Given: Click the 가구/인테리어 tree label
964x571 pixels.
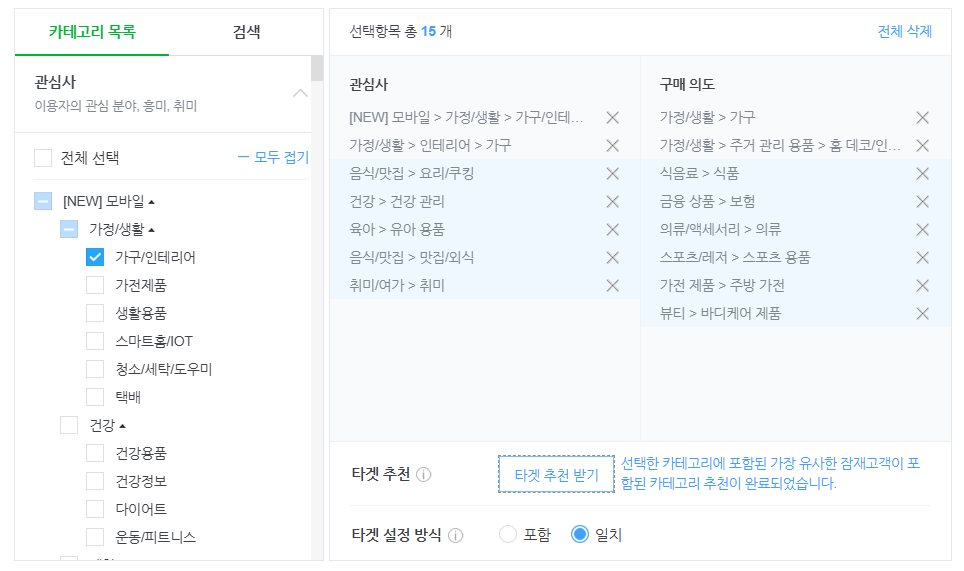Looking at the screenshot, I should (156, 258).
